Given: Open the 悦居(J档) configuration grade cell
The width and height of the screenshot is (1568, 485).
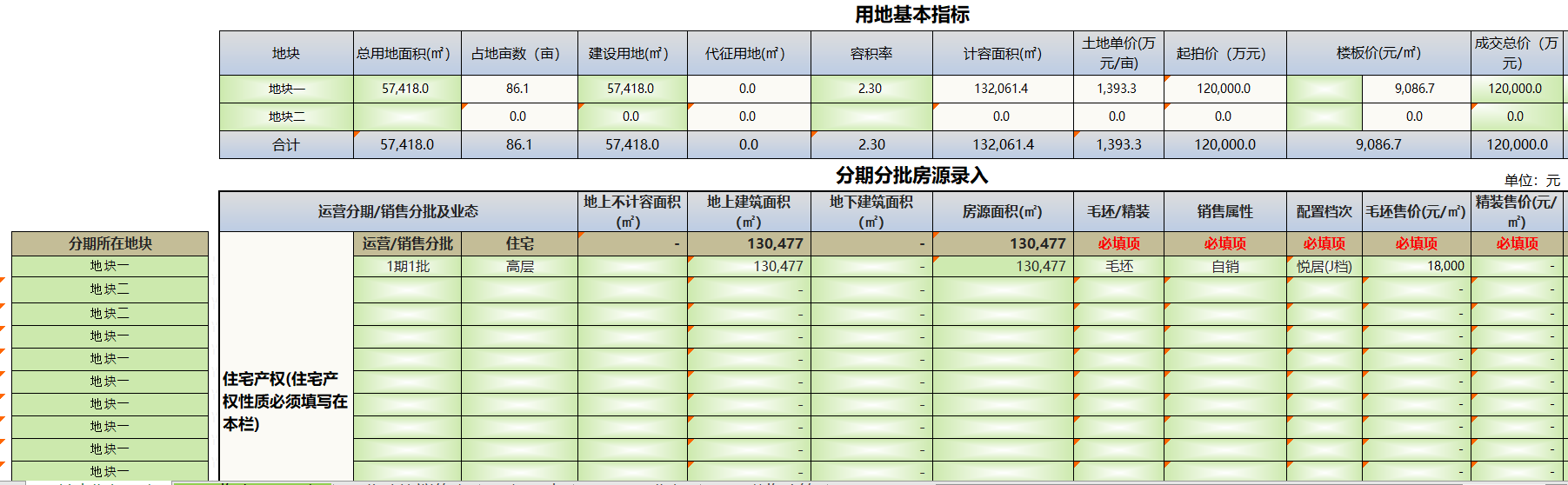Looking at the screenshot, I should tap(1324, 267).
